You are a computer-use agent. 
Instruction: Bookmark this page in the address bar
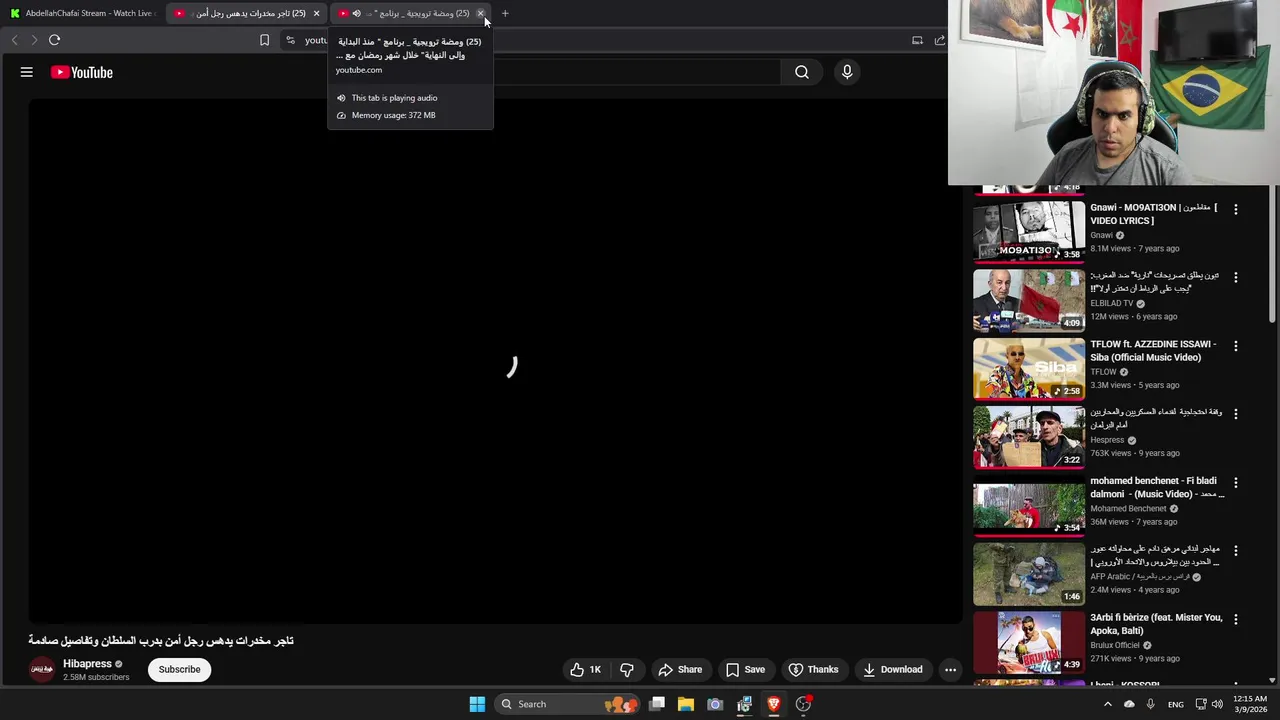click(264, 40)
